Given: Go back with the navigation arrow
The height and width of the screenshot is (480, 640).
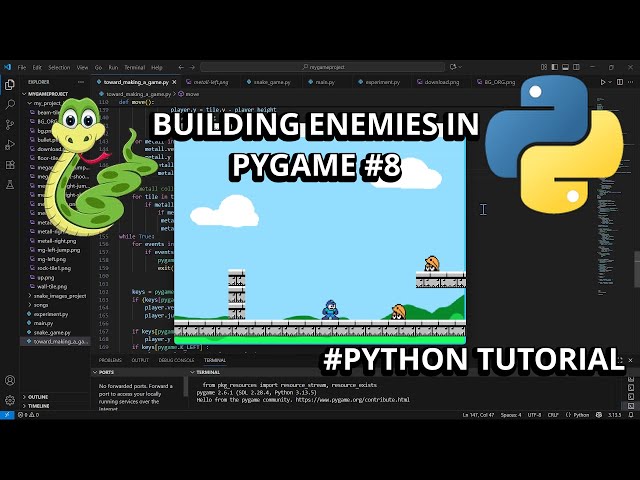Looking at the screenshot, I should click(x=181, y=67).
